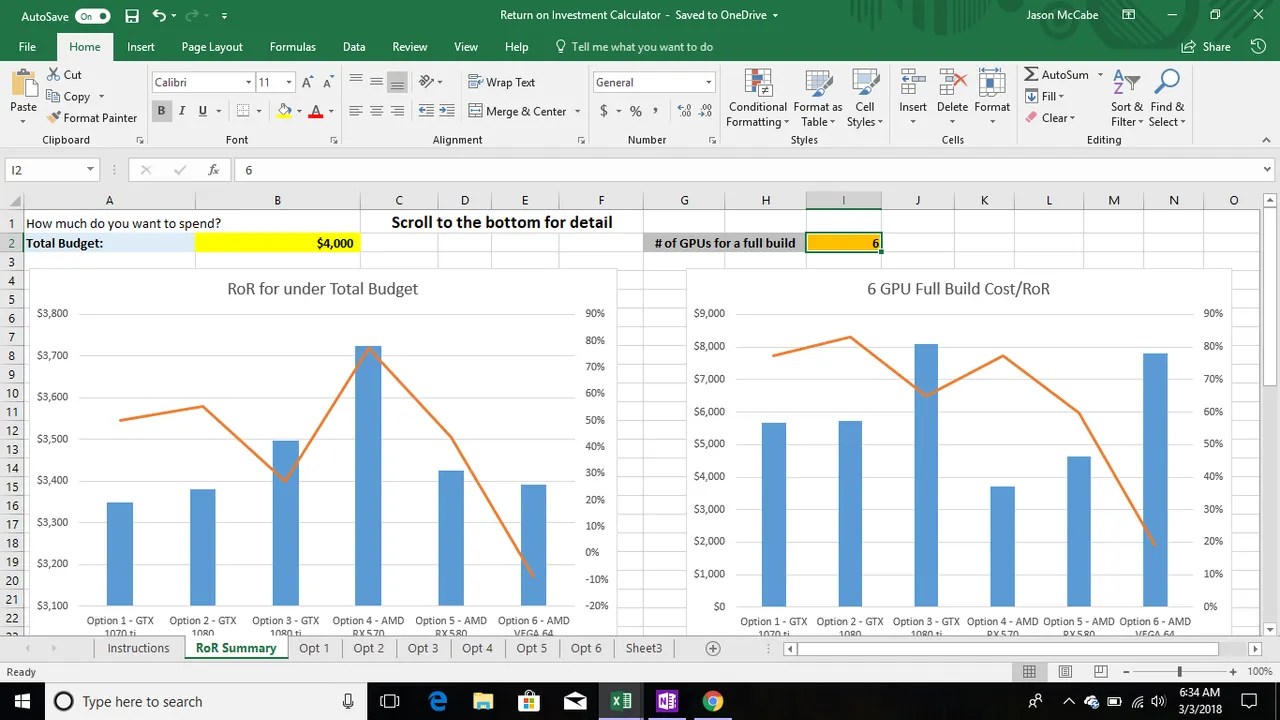Click the Insert Function fx icon

pos(213,170)
